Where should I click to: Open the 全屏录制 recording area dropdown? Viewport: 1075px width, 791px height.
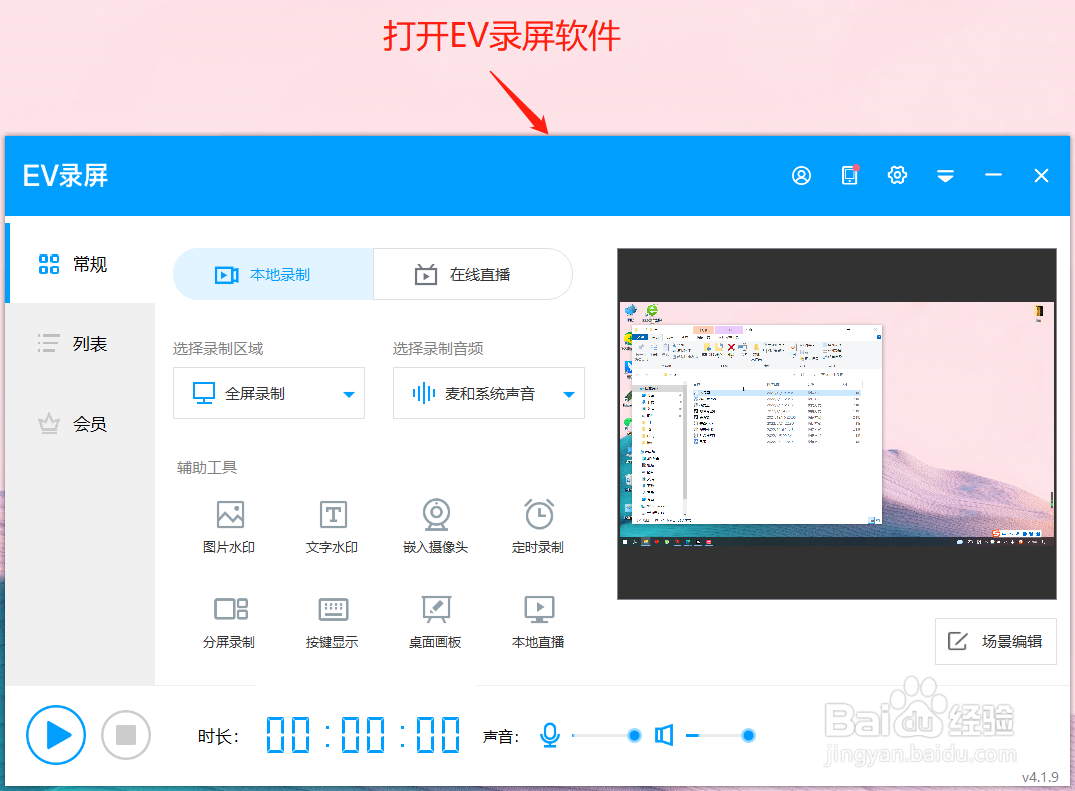[268, 393]
